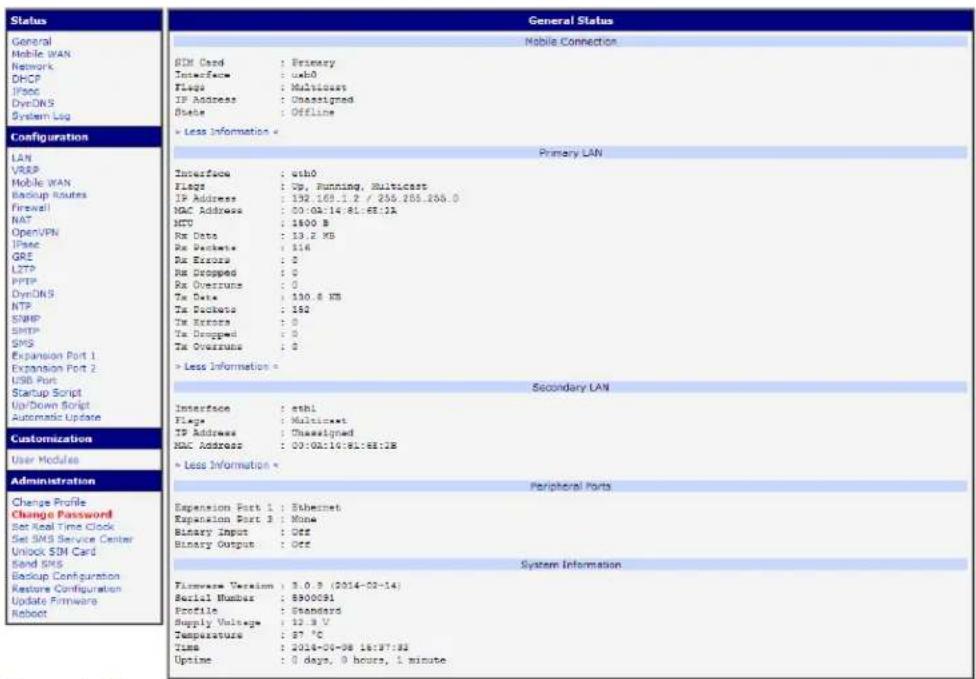Click the Mobile Connection State Offline value
The height and width of the screenshot is (679, 976).
(312, 113)
